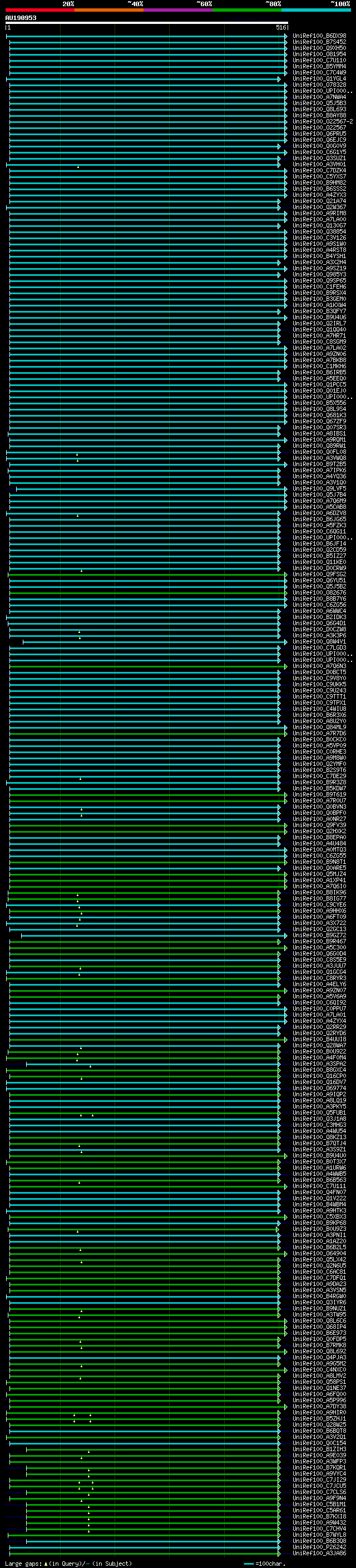Click the arrowhead ending the UniRef100_B7S452 bar
Image resolution: width=356 pixels, height=1568 pixels.
click(285, 42)
